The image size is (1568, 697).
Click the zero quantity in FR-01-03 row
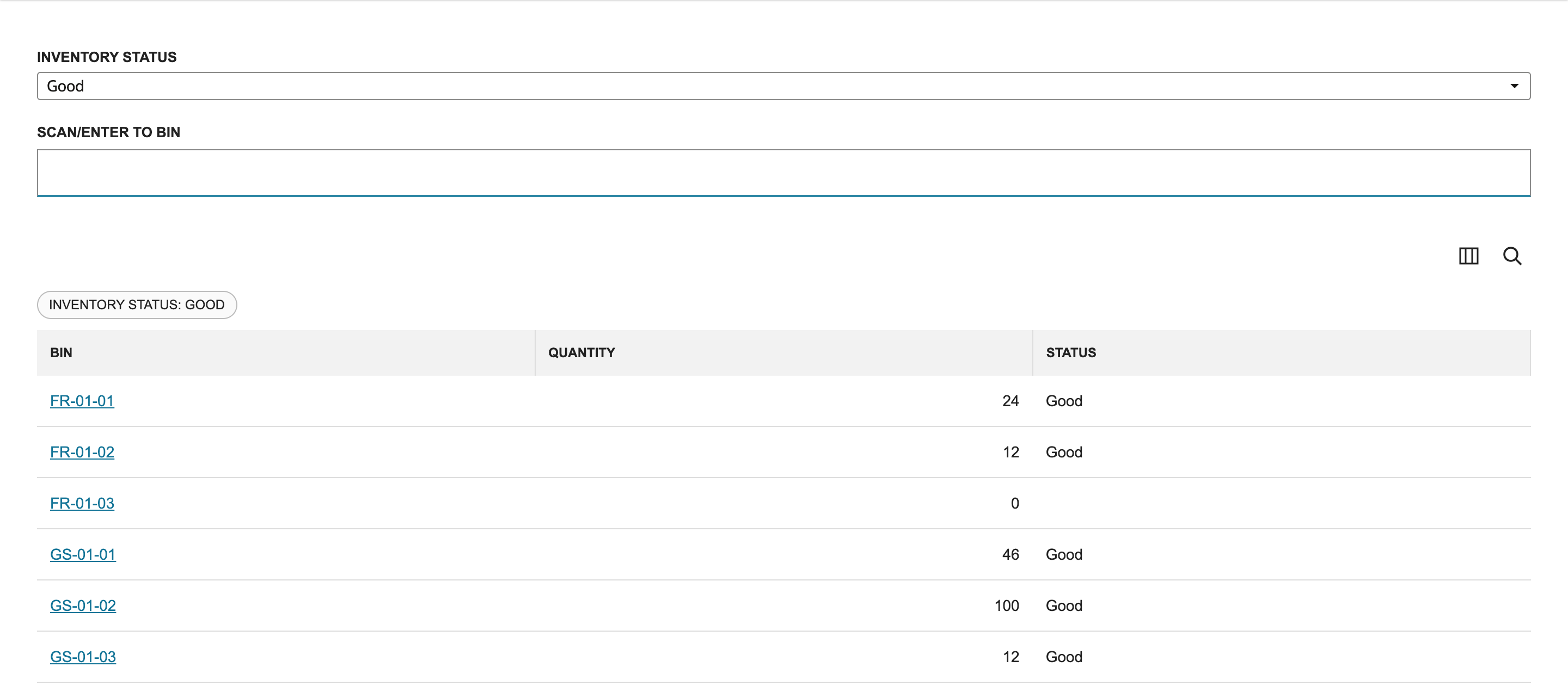click(1015, 503)
